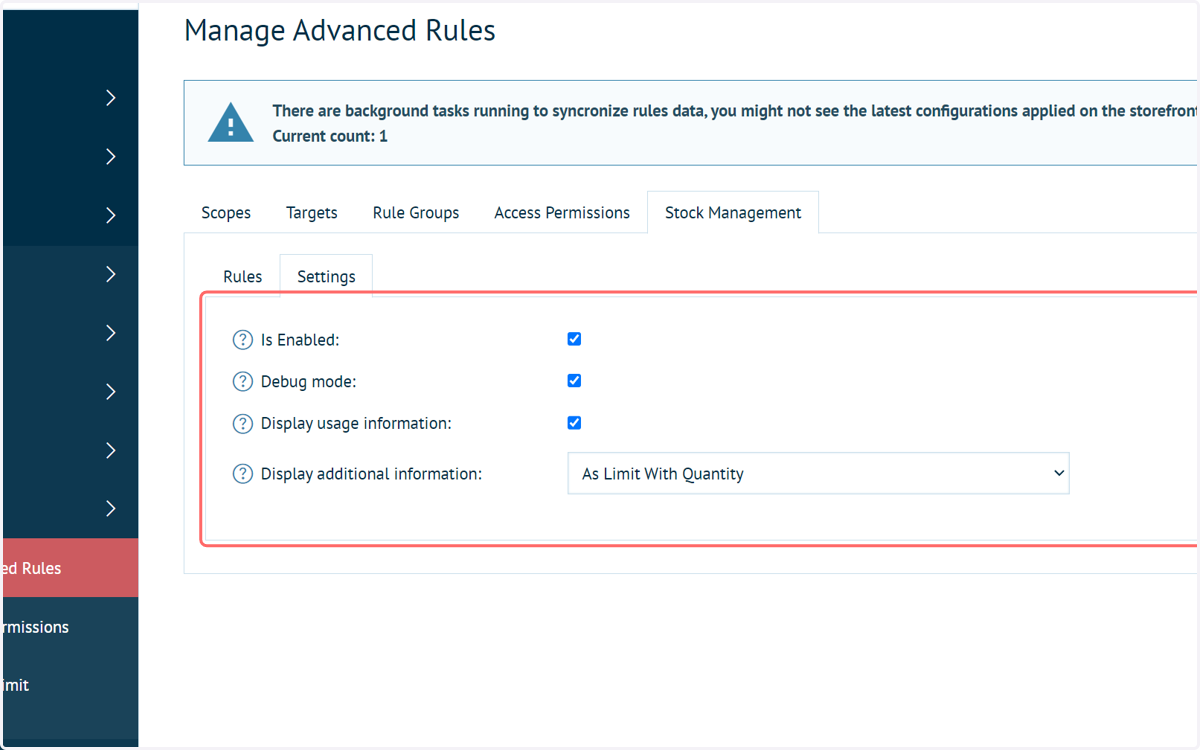
Task: Click the Manage Advanced Rules heading
Action: pos(340,31)
